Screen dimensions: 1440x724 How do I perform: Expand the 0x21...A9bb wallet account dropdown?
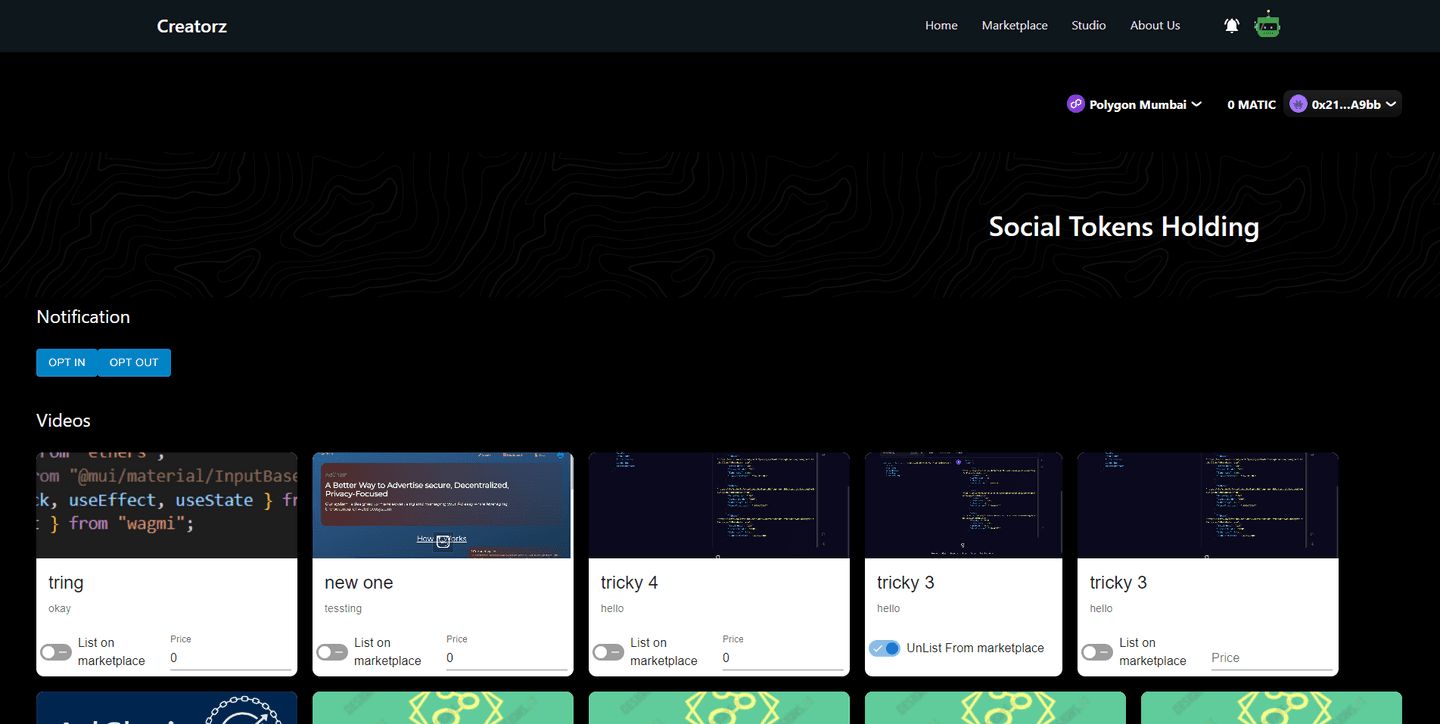tap(1342, 104)
